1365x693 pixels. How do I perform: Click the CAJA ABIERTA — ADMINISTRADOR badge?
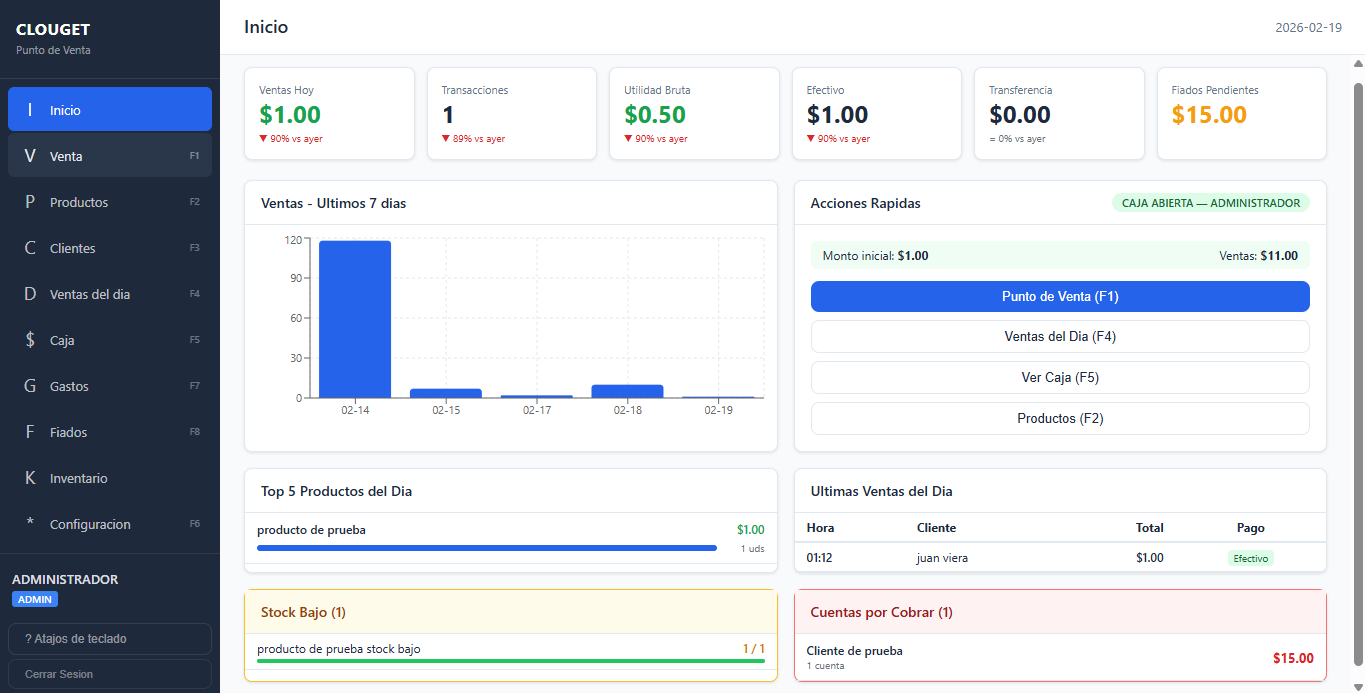(1211, 203)
